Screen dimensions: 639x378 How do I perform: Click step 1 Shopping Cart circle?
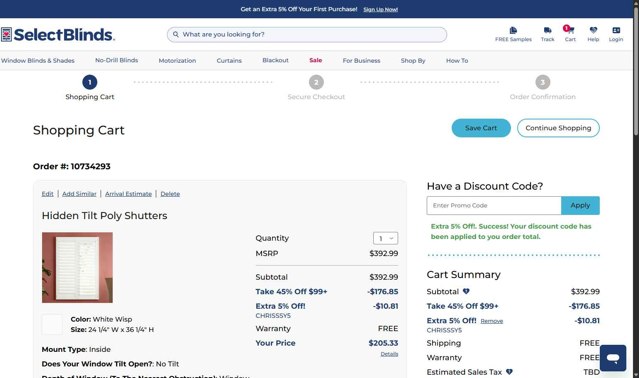click(x=90, y=82)
